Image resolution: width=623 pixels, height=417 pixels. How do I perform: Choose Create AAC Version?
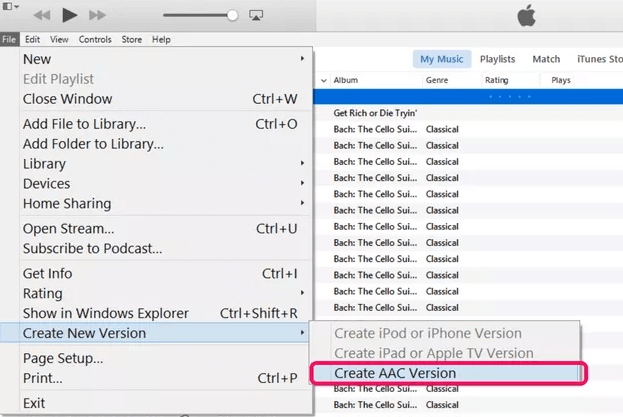pos(394,373)
